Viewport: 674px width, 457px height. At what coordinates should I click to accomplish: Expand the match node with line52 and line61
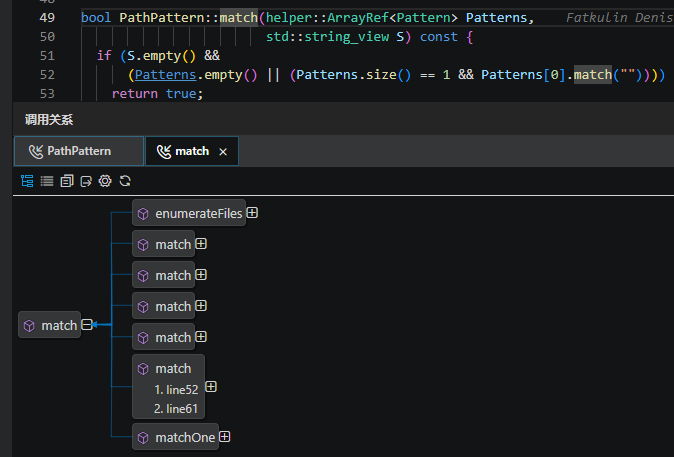[x=211, y=386]
